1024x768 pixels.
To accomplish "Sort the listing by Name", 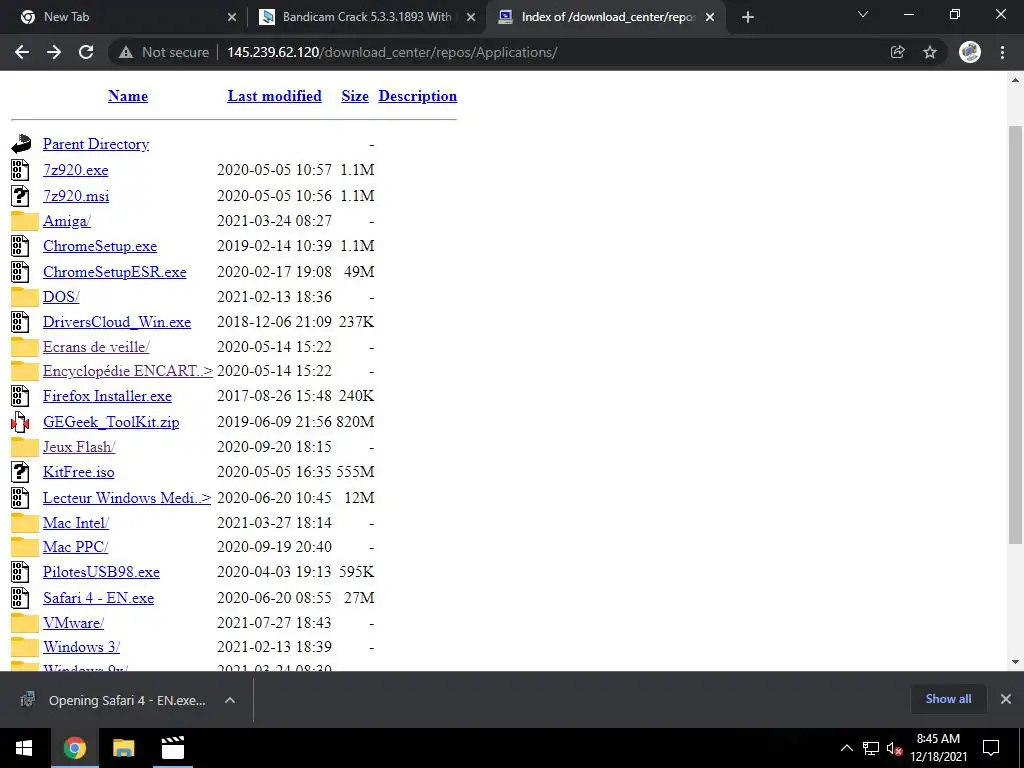I will point(128,96).
